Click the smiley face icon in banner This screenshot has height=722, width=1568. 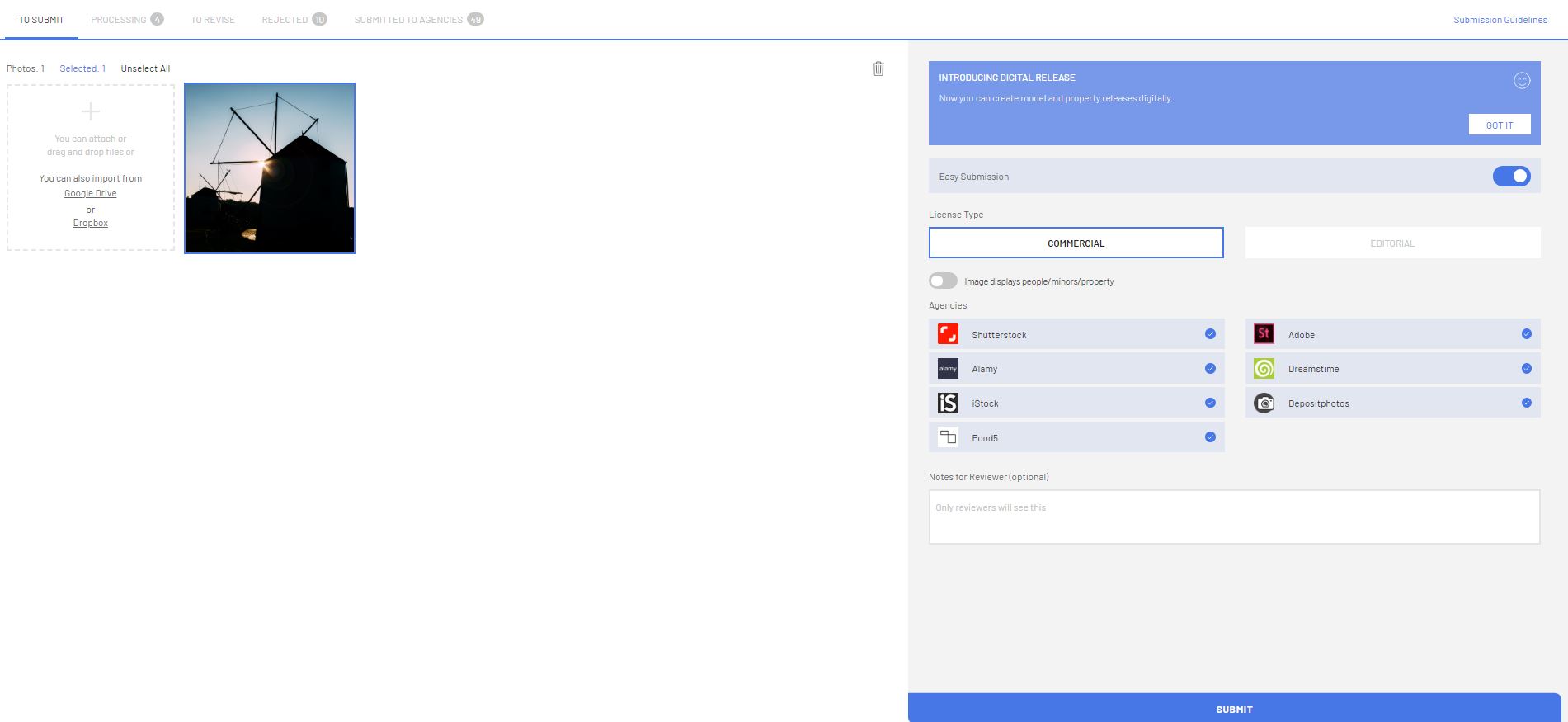click(1522, 80)
